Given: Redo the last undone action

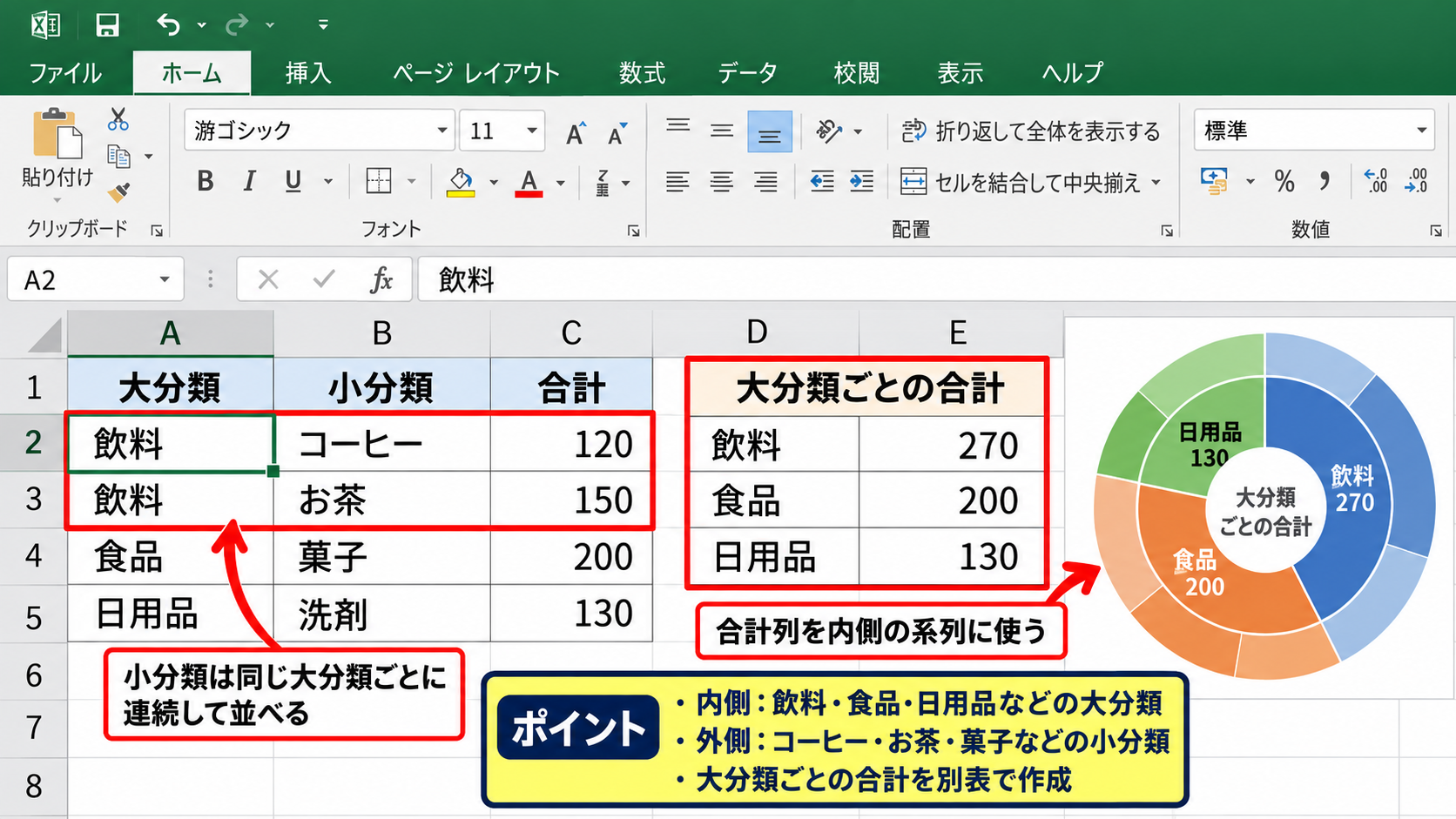Looking at the screenshot, I should [237, 24].
